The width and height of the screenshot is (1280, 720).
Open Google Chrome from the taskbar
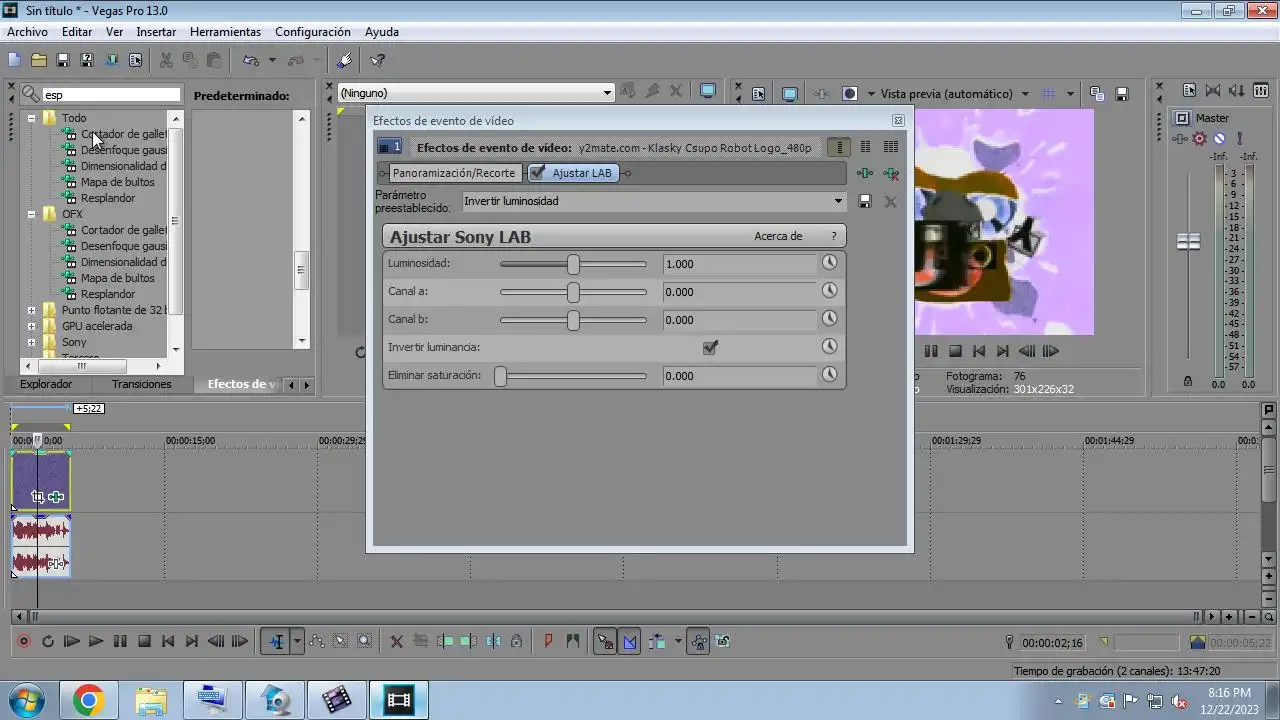[88, 701]
